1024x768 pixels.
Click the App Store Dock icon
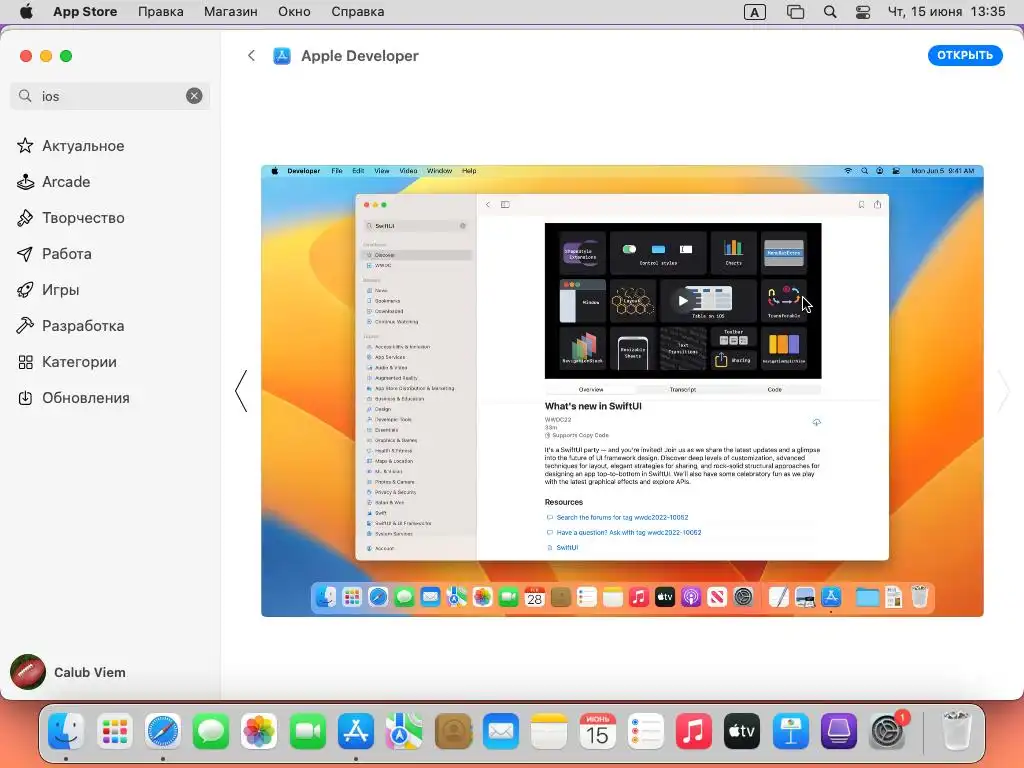[x=356, y=731]
